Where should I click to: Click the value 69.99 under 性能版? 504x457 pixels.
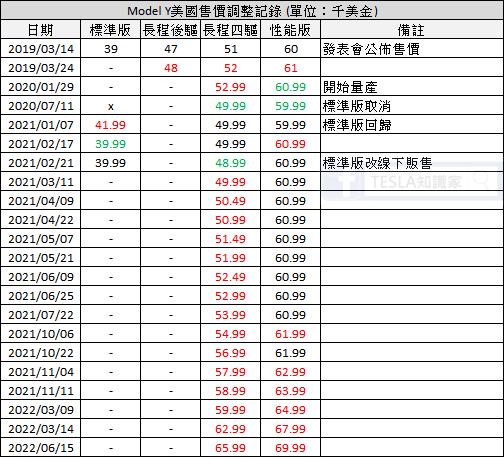pos(290,448)
